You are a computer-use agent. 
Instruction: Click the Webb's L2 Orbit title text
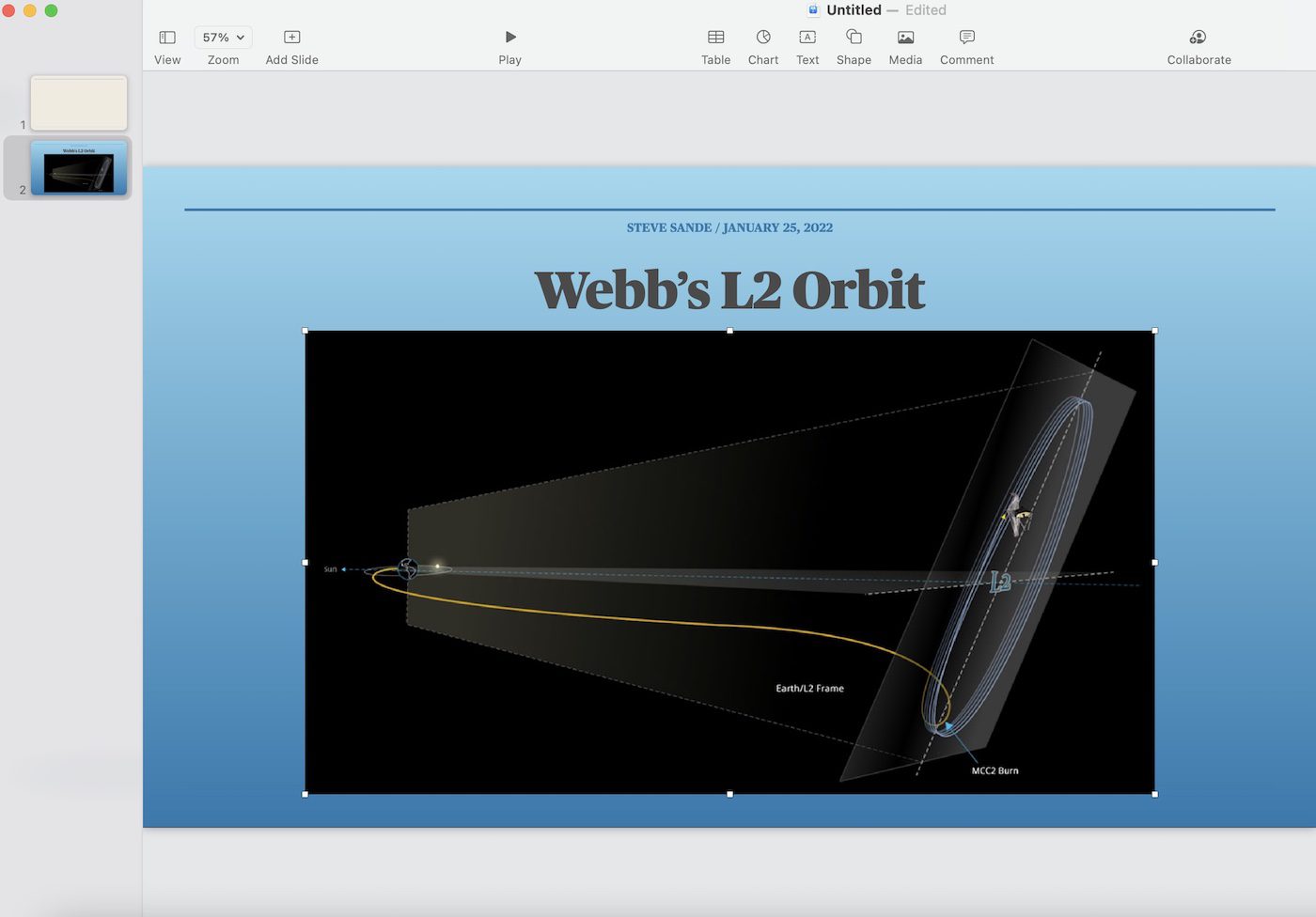point(729,289)
